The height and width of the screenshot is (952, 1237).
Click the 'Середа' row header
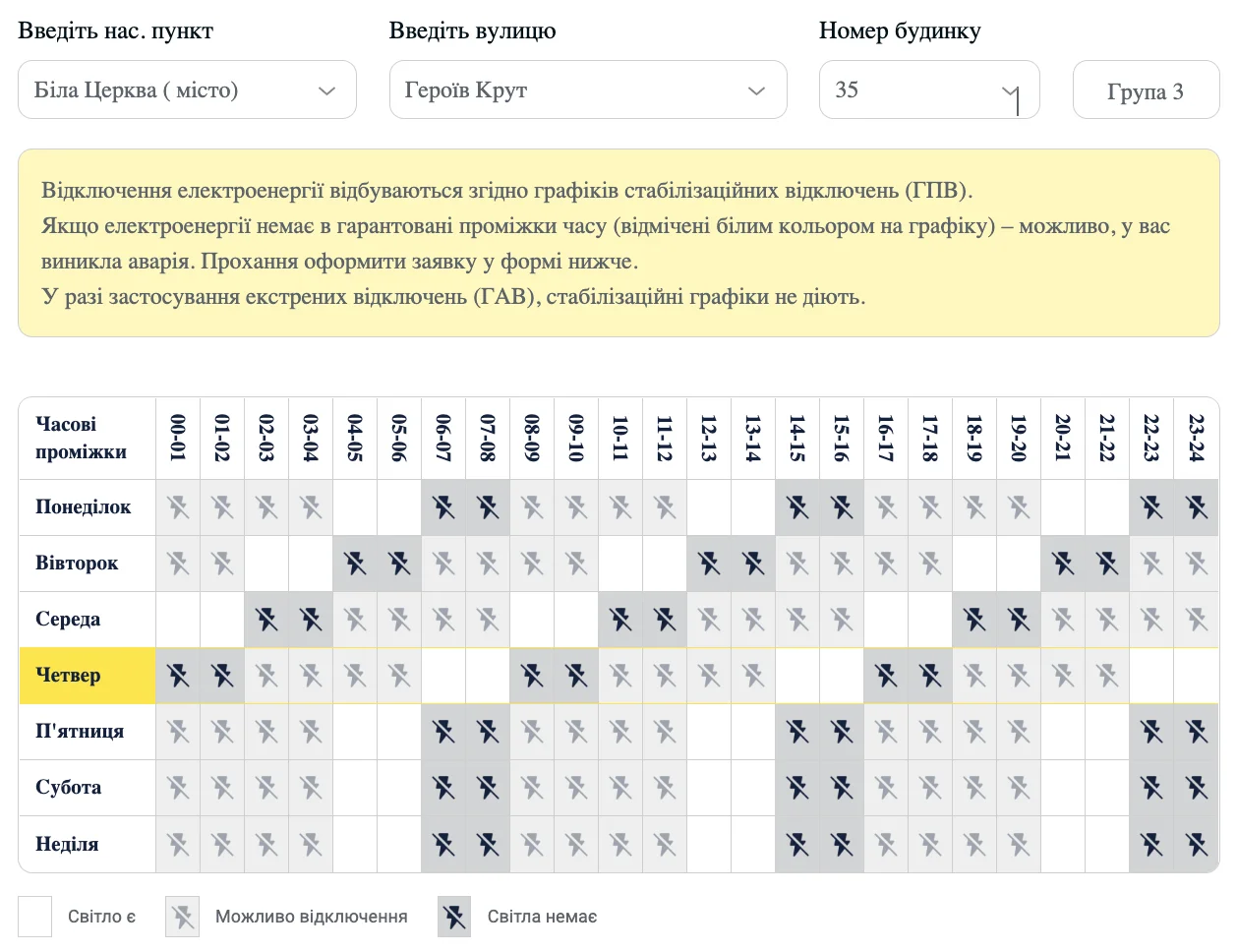88,620
